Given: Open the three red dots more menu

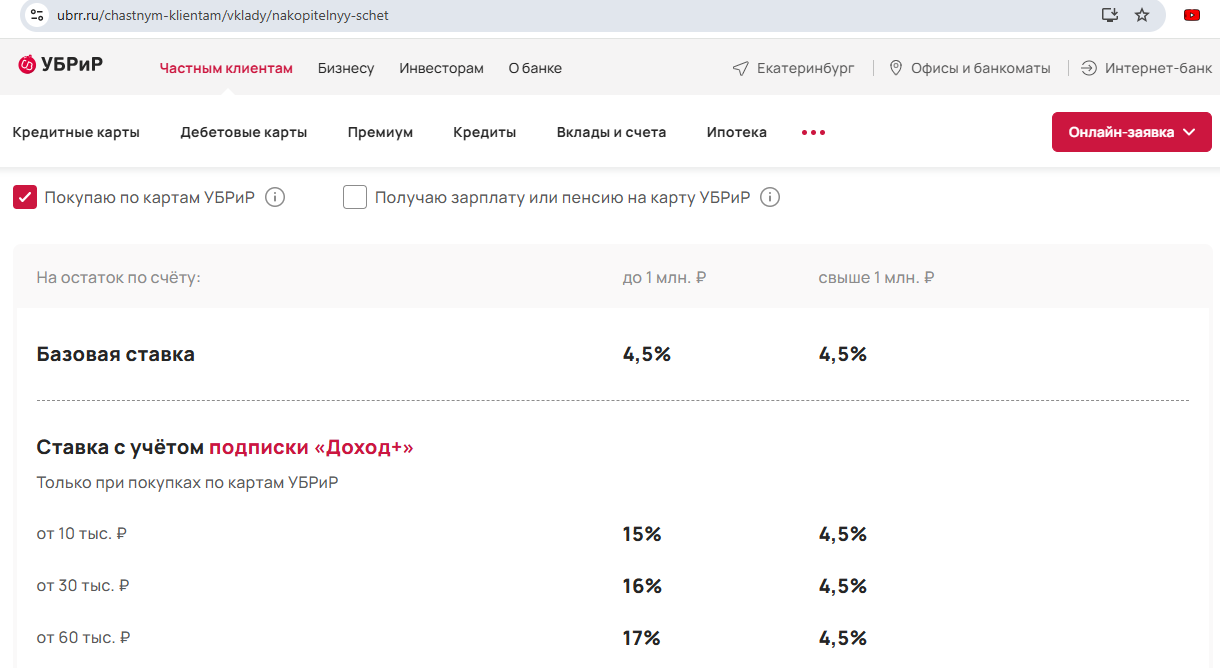Looking at the screenshot, I should coord(813,133).
